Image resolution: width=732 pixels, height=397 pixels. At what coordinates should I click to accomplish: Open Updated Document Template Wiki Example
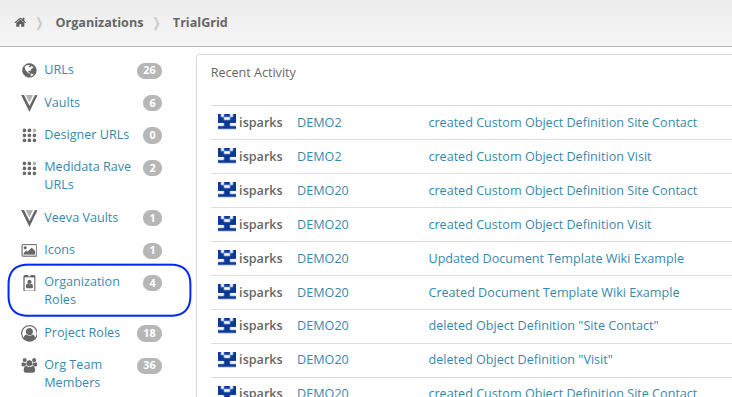(x=556, y=258)
